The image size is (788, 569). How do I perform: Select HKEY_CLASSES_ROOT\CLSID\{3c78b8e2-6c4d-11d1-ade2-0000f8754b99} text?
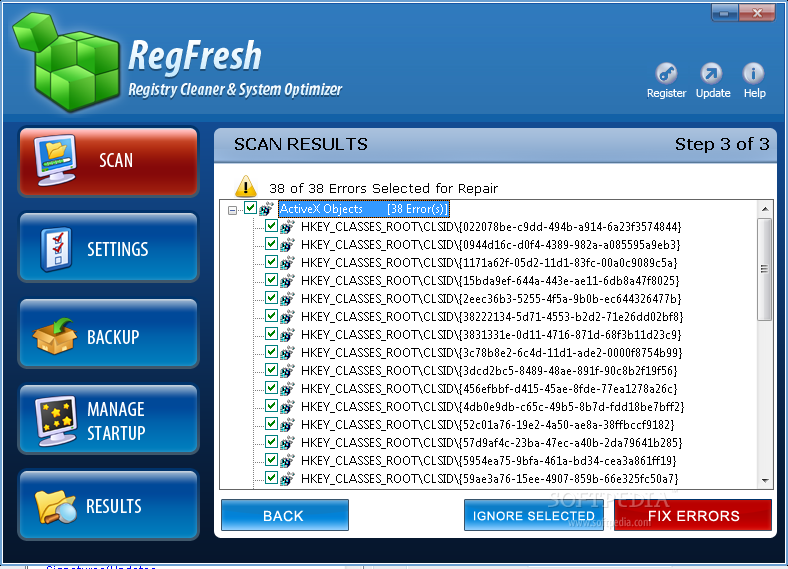coord(491,353)
